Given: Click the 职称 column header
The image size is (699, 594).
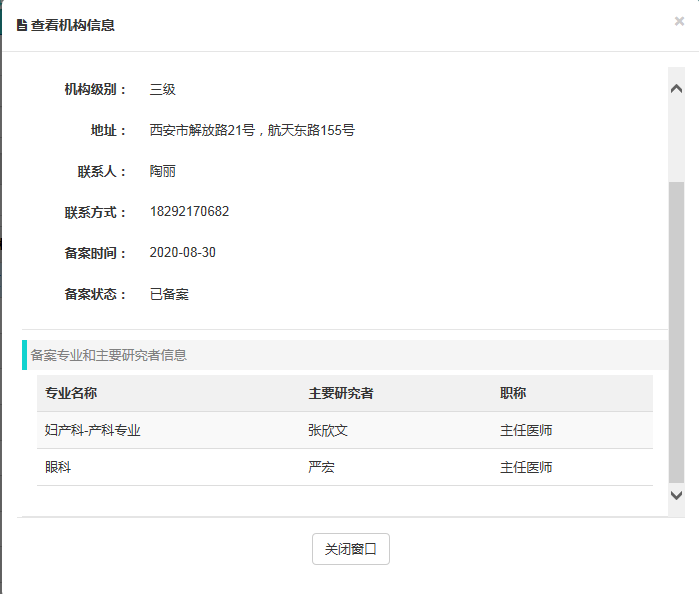Looking at the screenshot, I should coord(513,394).
